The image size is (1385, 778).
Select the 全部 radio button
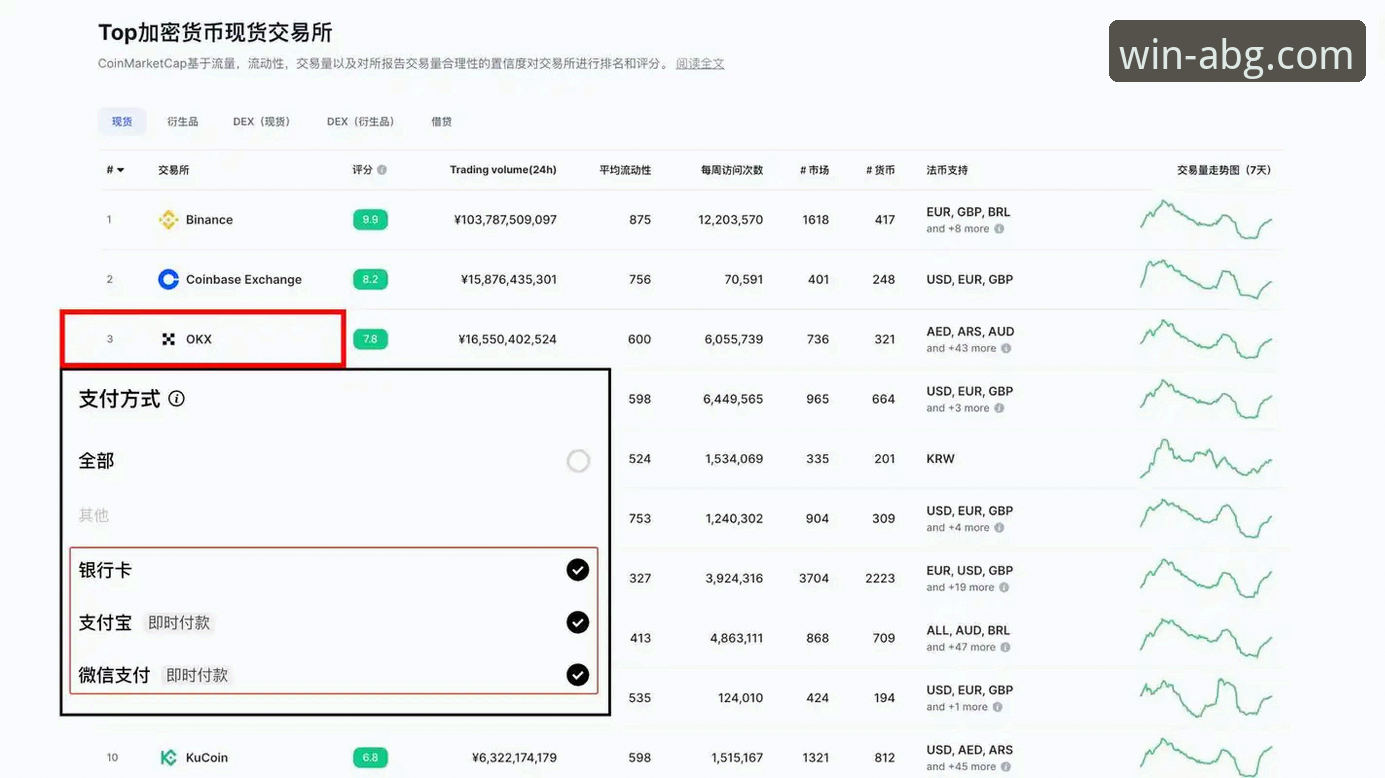pyautogui.click(x=577, y=460)
